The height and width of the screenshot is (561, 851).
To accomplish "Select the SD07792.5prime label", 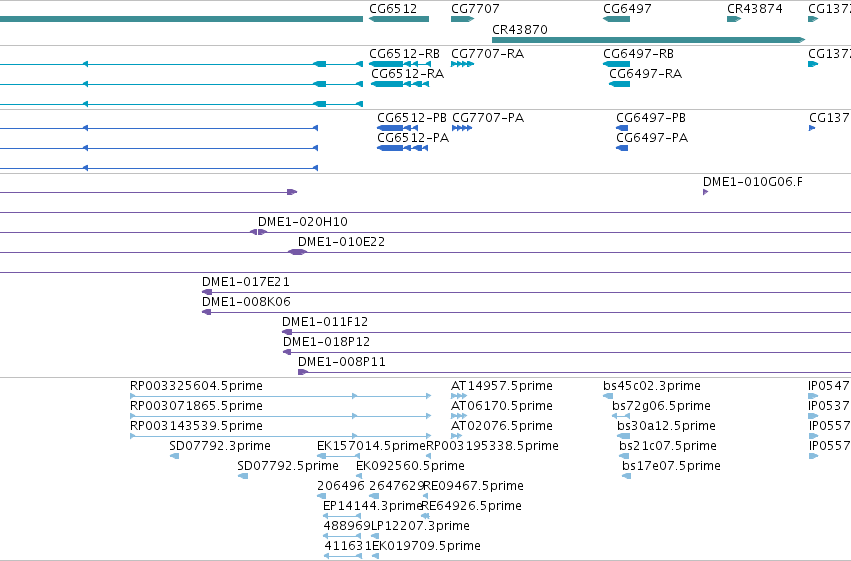I will 288,466.
